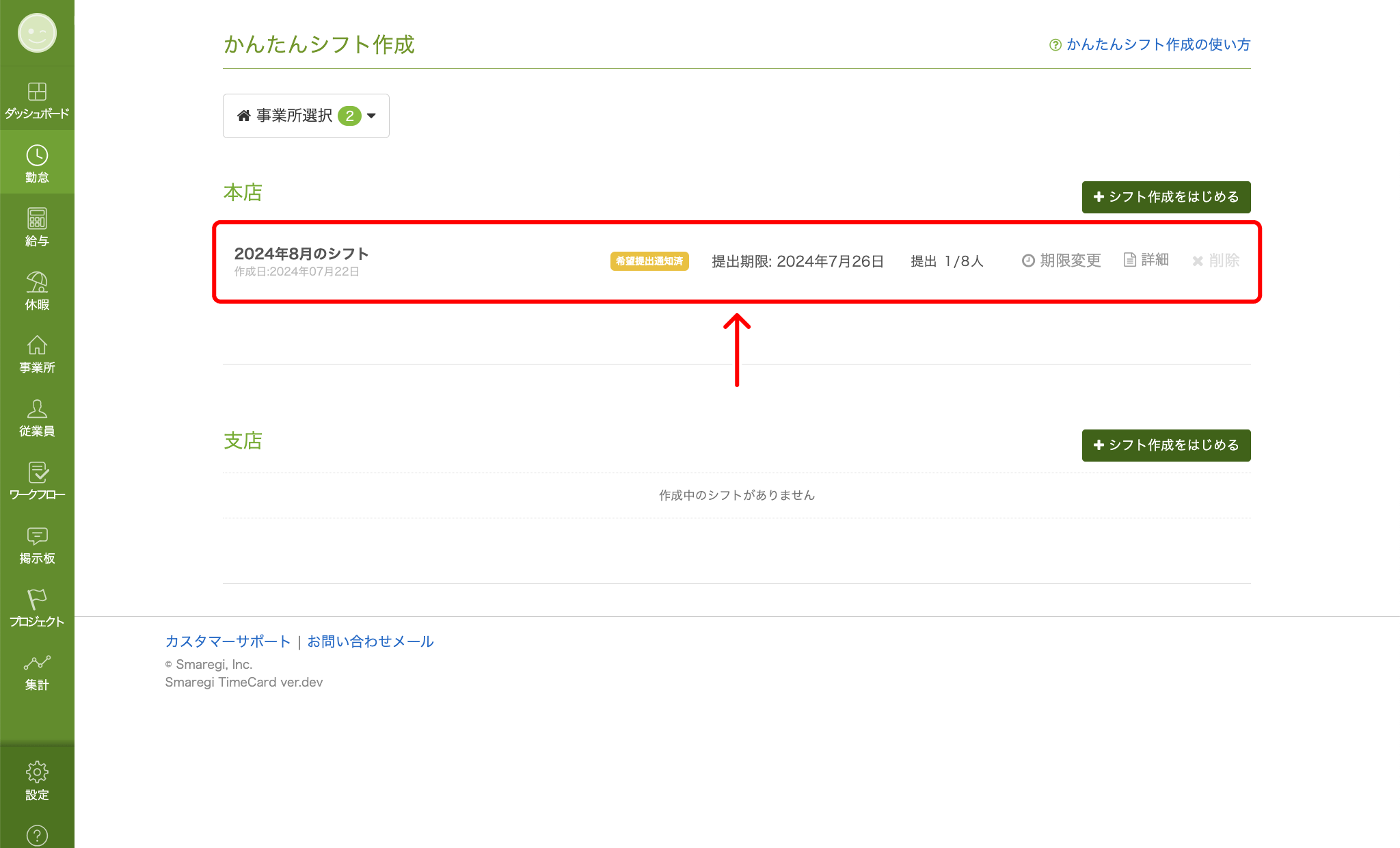Click the 2024年8月のシフト title
This screenshot has height=848, width=1400.
pos(301,254)
